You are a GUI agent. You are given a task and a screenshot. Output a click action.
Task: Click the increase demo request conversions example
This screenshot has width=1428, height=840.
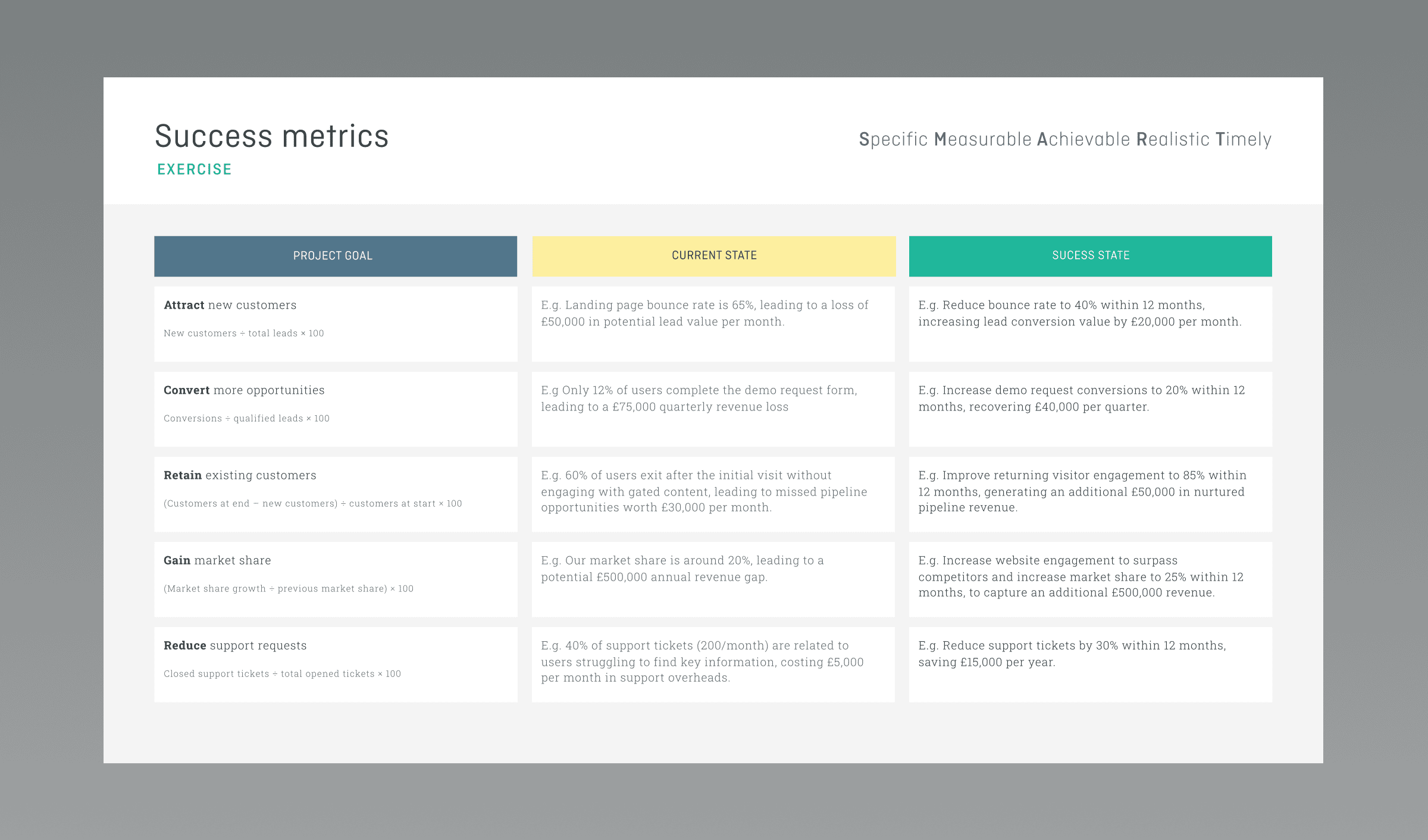click(x=1081, y=398)
